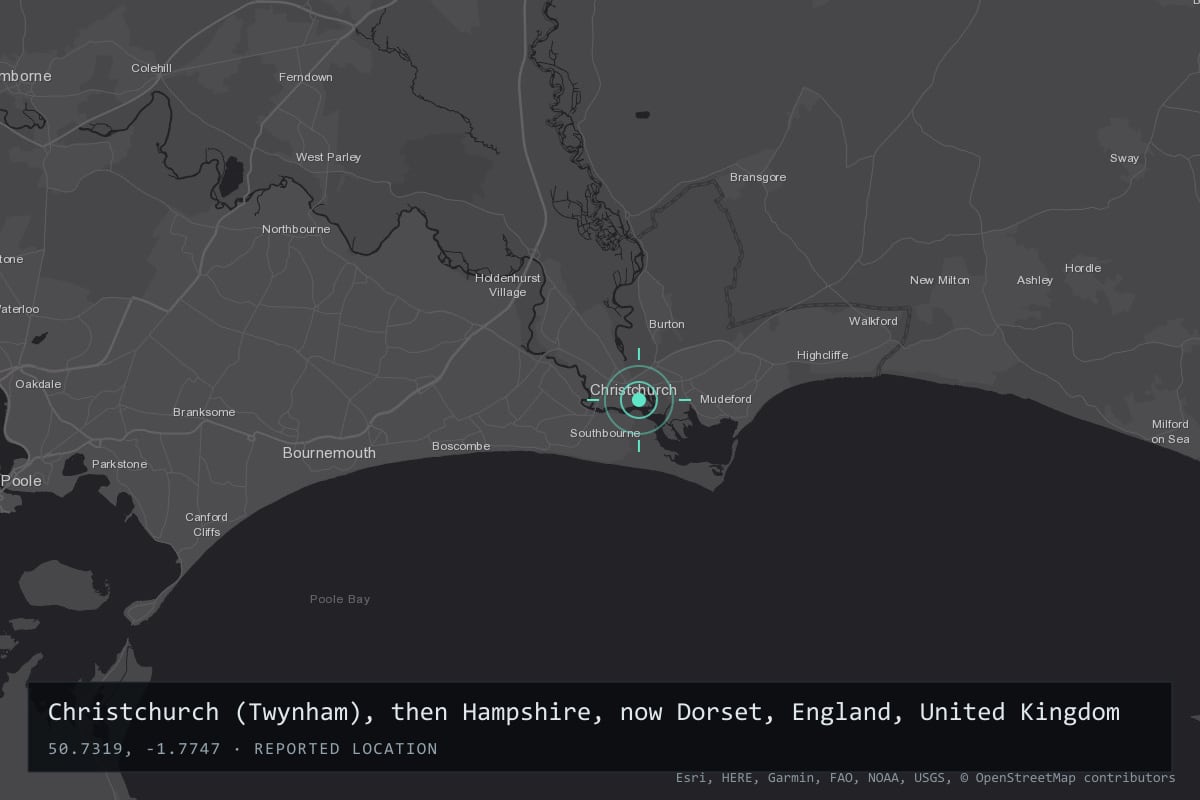The width and height of the screenshot is (1200, 800).
Task: Click the Holdenhurst Village label
Action: [507, 285]
